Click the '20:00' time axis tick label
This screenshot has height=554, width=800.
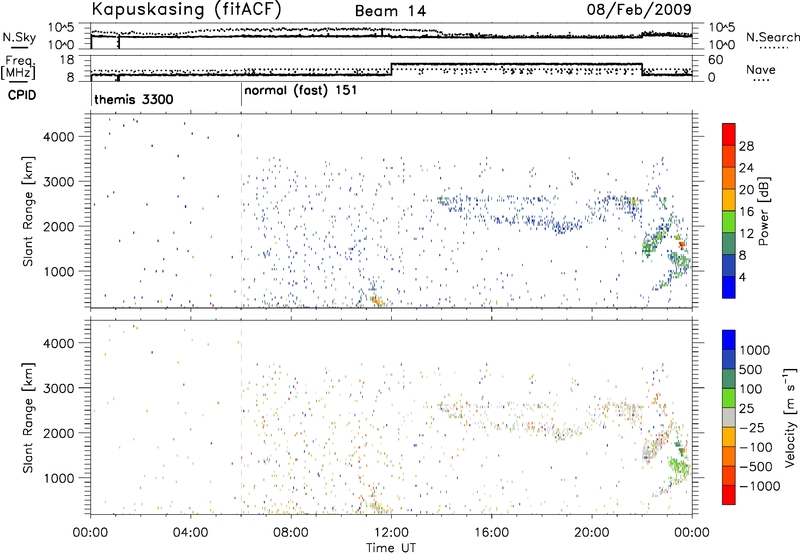coord(592,533)
